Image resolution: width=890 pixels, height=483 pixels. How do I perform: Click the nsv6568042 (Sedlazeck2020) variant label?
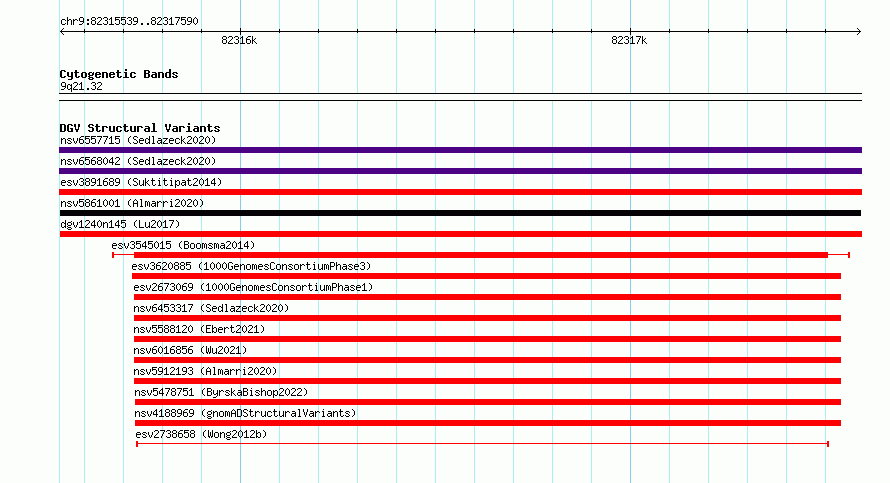click(138, 161)
